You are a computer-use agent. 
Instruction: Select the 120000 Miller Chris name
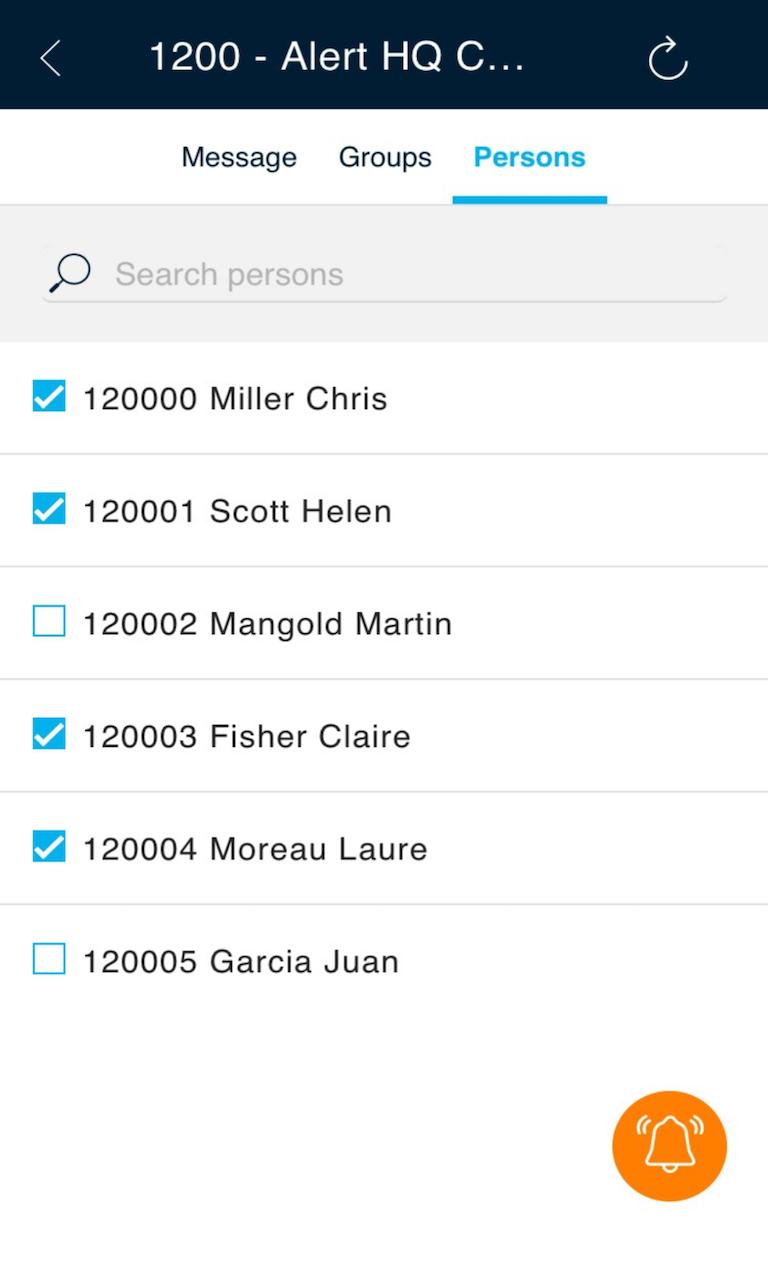235,399
